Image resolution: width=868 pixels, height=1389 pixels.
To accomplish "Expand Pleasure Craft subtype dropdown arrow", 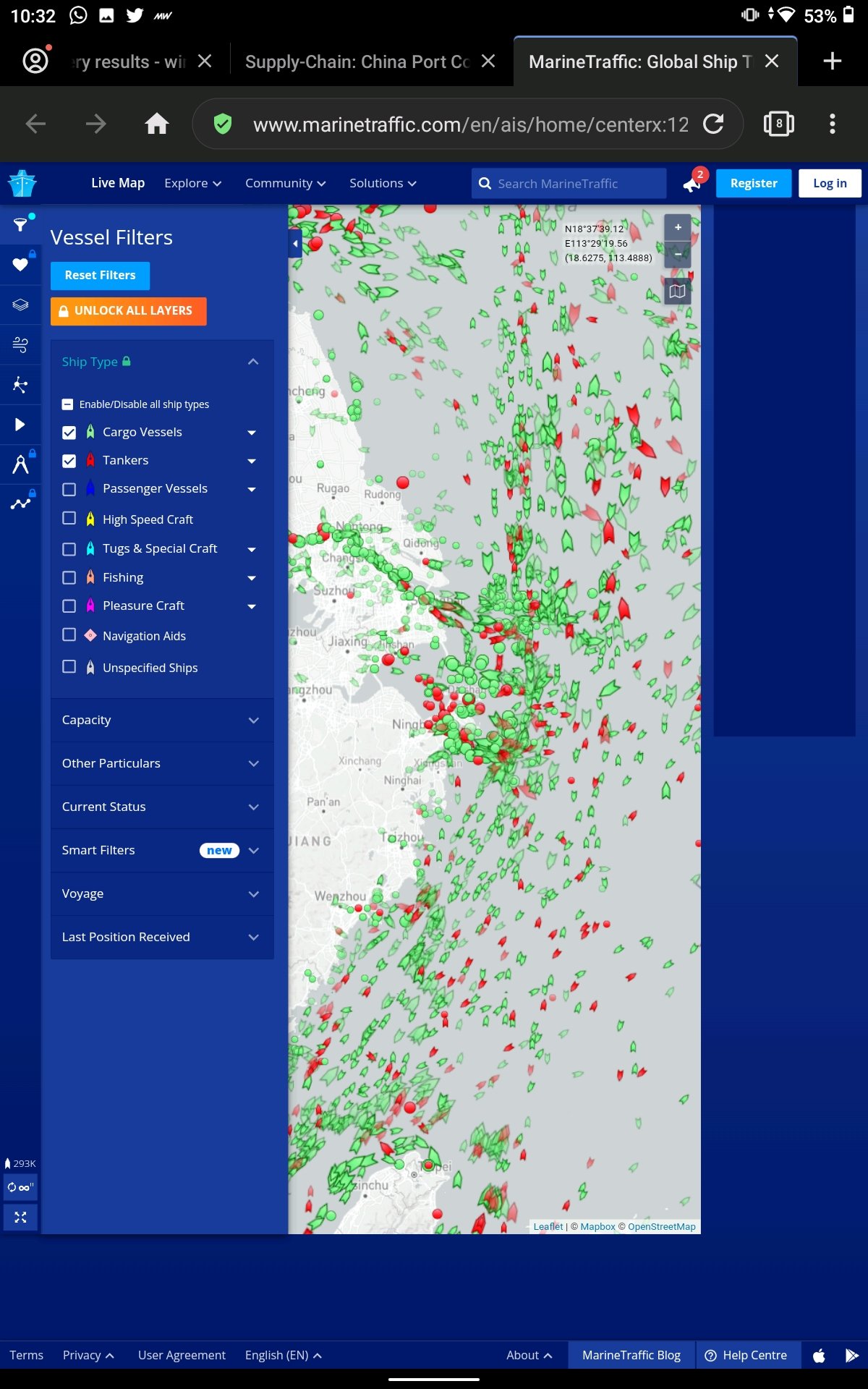I will (252, 606).
